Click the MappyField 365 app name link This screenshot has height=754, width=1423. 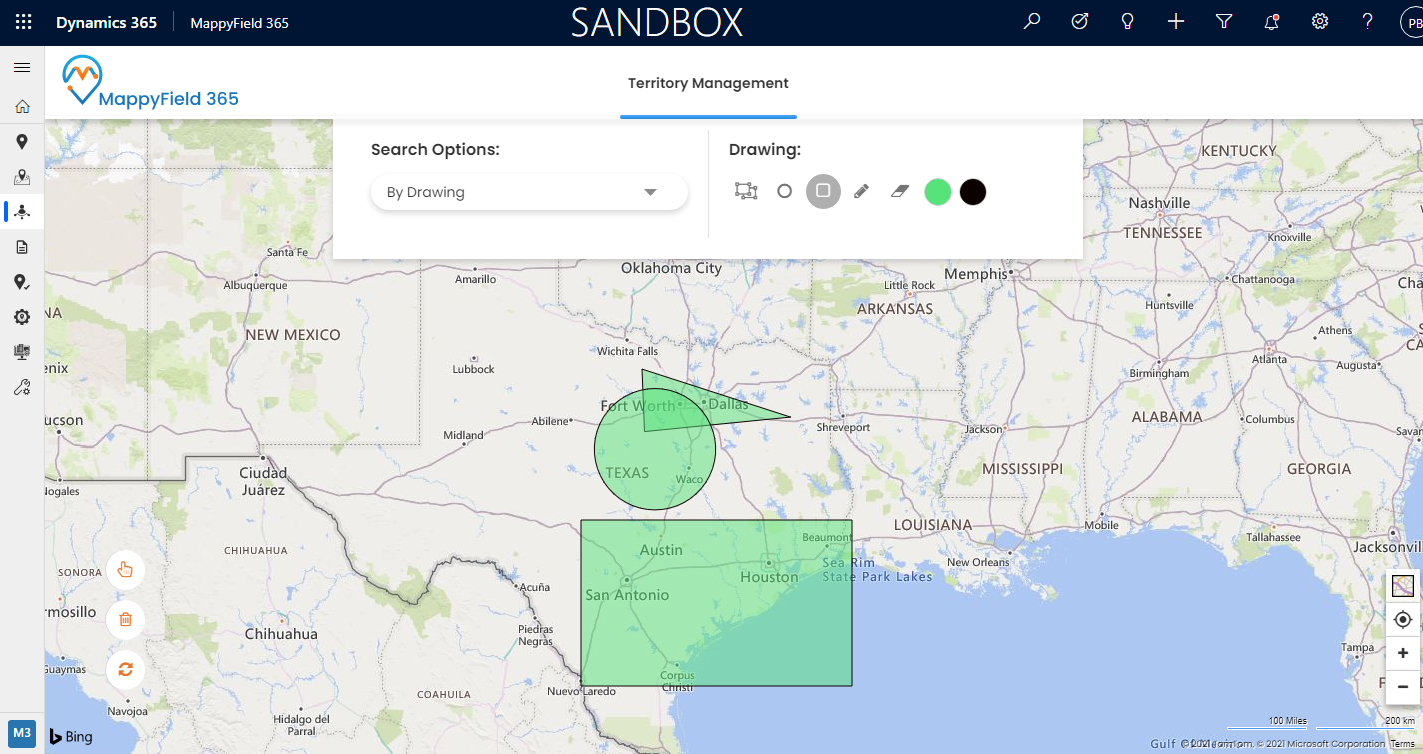click(x=240, y=23)
